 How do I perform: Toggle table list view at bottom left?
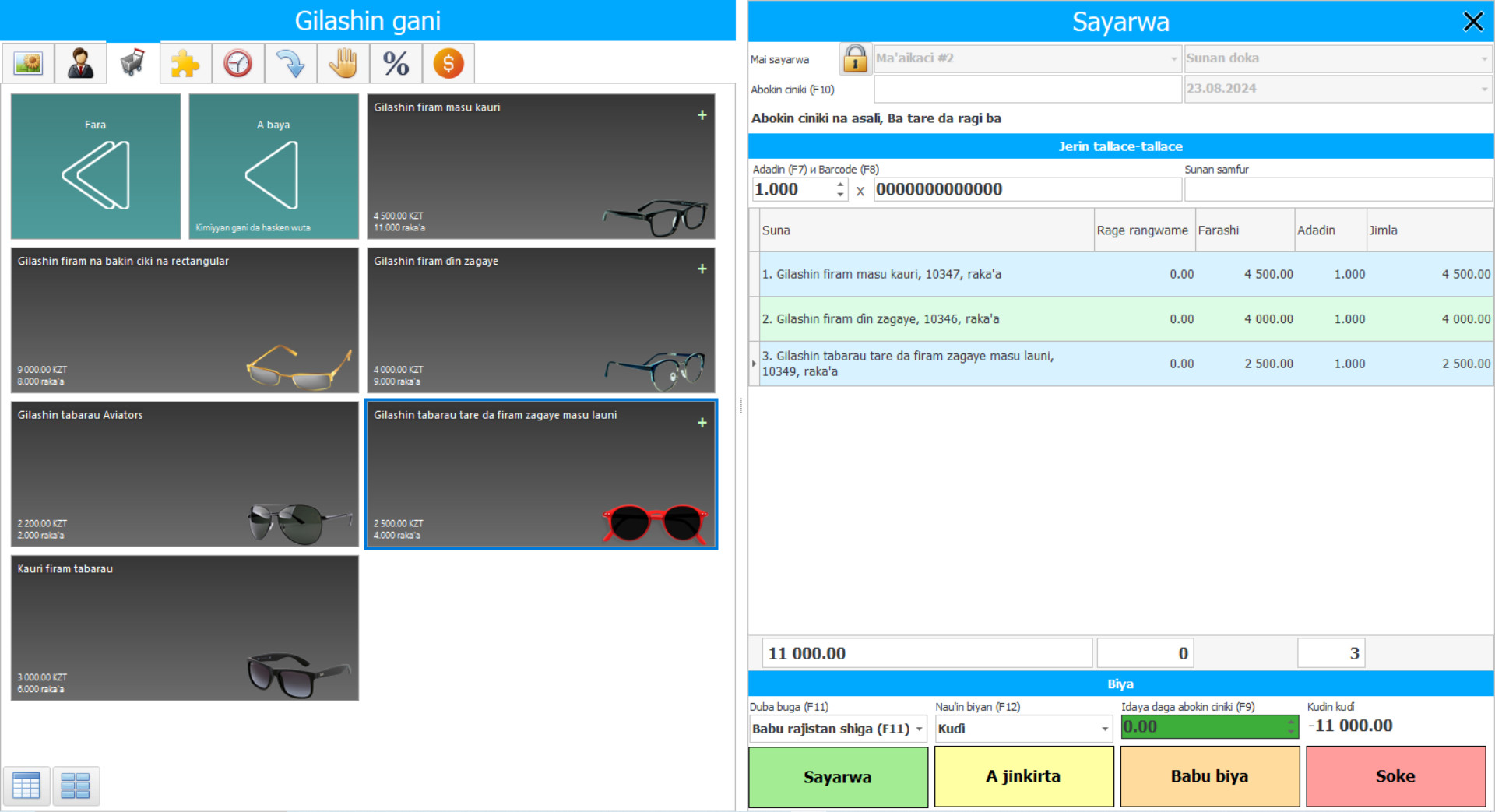pyautogui.click(x=27, y=786)
